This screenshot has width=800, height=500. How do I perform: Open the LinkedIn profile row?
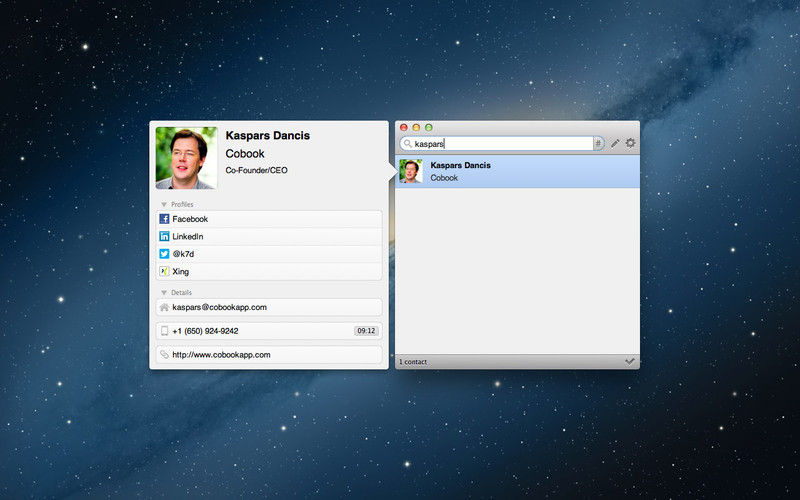pyautogui.click(x=269, y=236)
